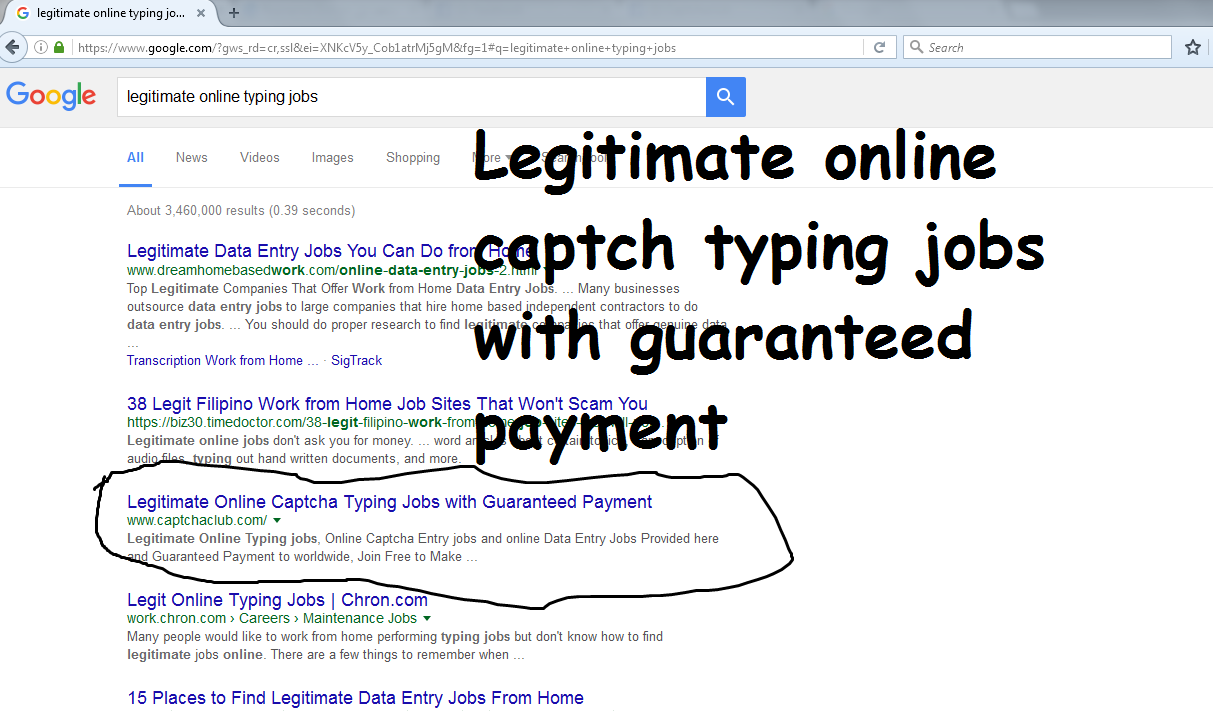Open a new browser tab with plus
This screenshot has width=1213, height=711.
234,13
